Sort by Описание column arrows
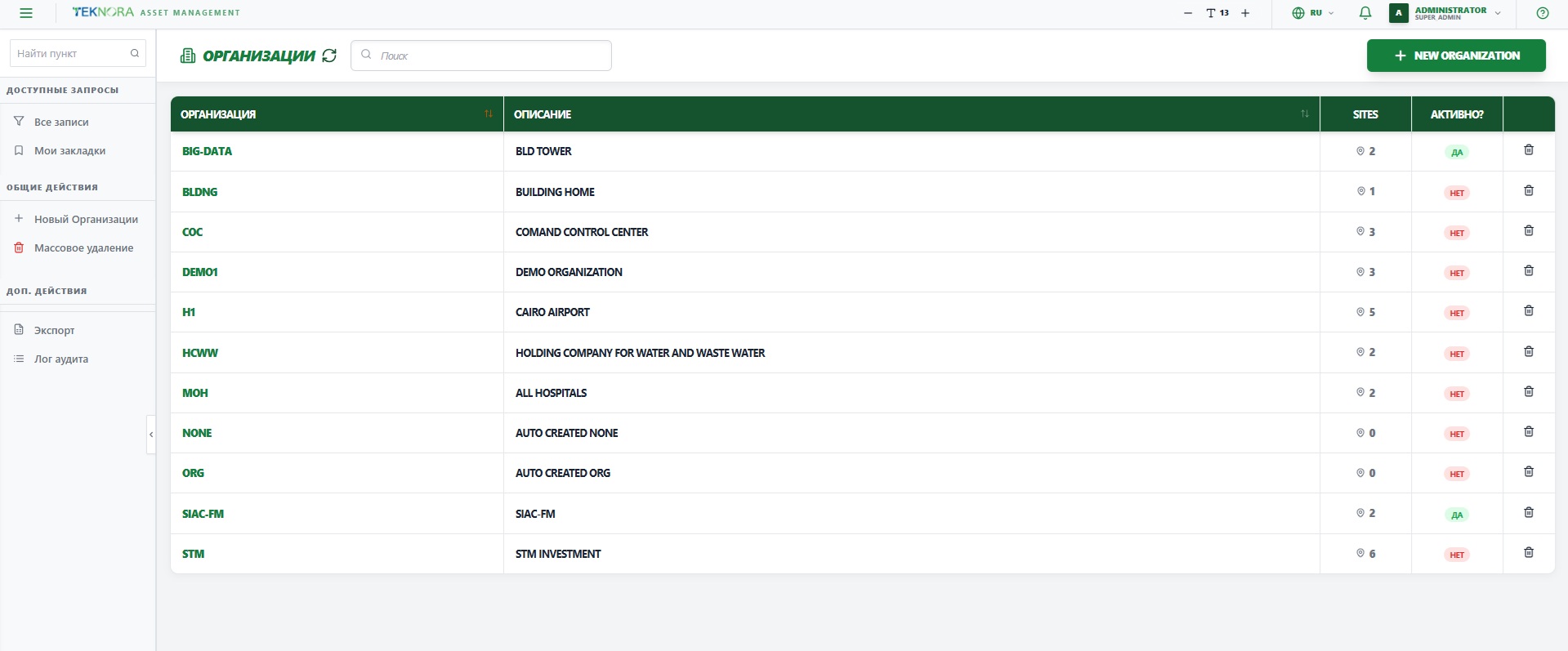Screen dimensions: 1568x651 pyautogui.click(x=1305, y=114)
